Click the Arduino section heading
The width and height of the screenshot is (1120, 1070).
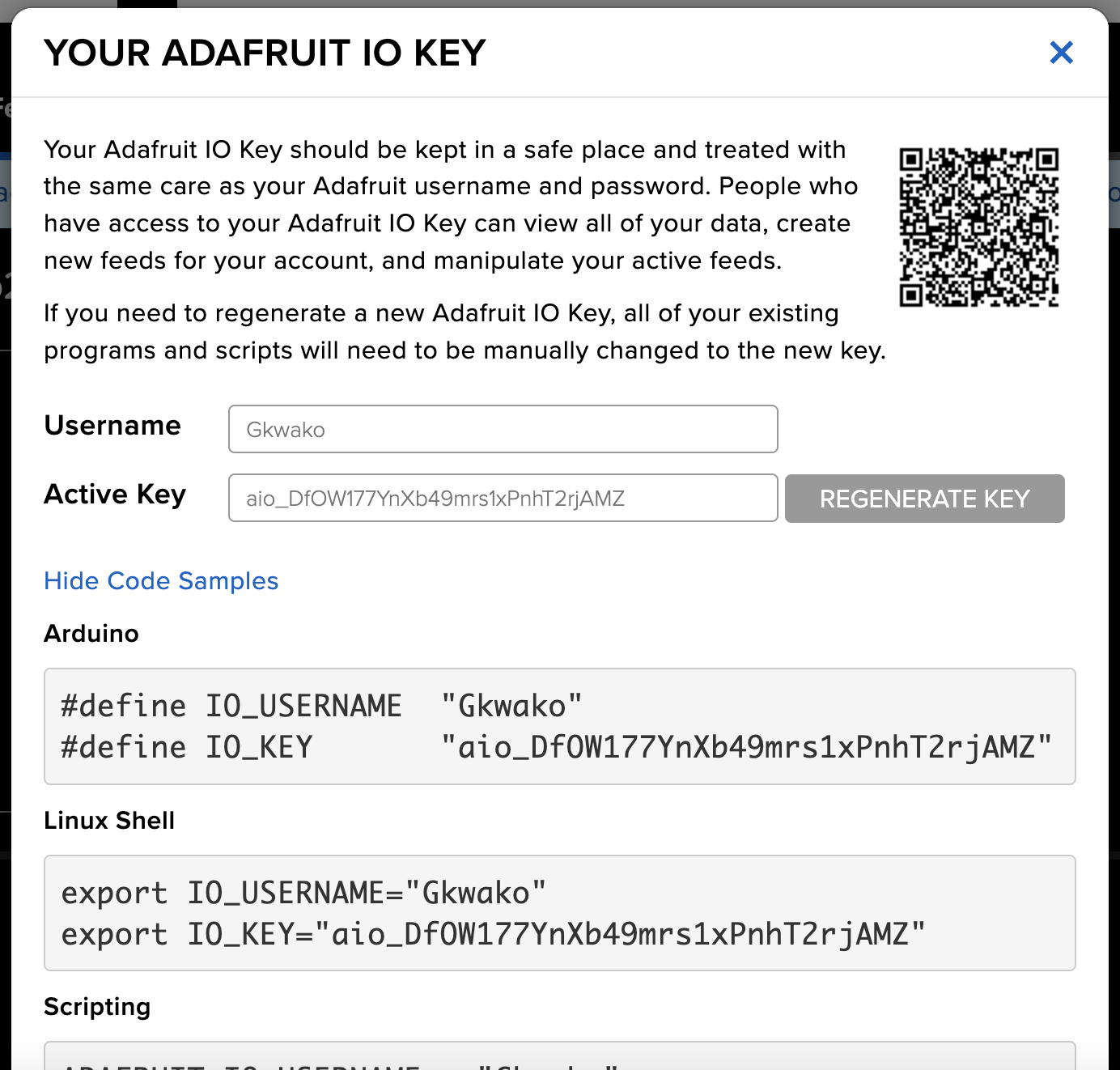(x=91, y=634)
